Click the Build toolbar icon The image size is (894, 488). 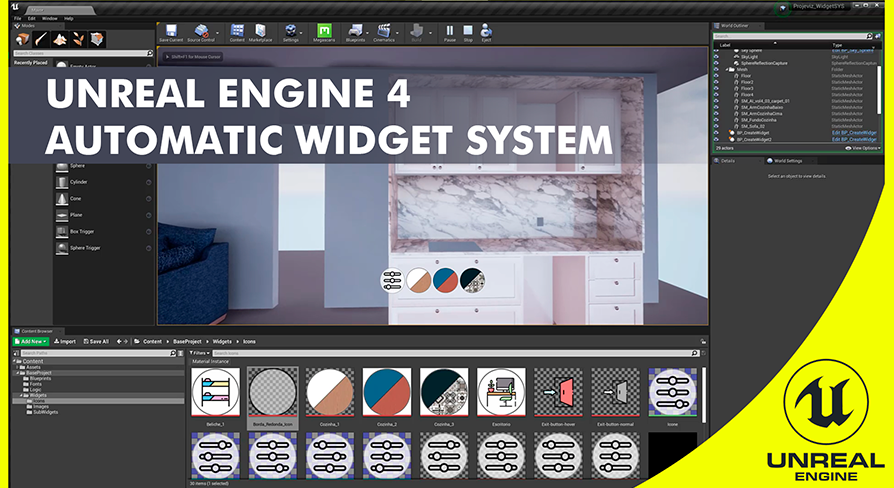[x=417, y=32]
